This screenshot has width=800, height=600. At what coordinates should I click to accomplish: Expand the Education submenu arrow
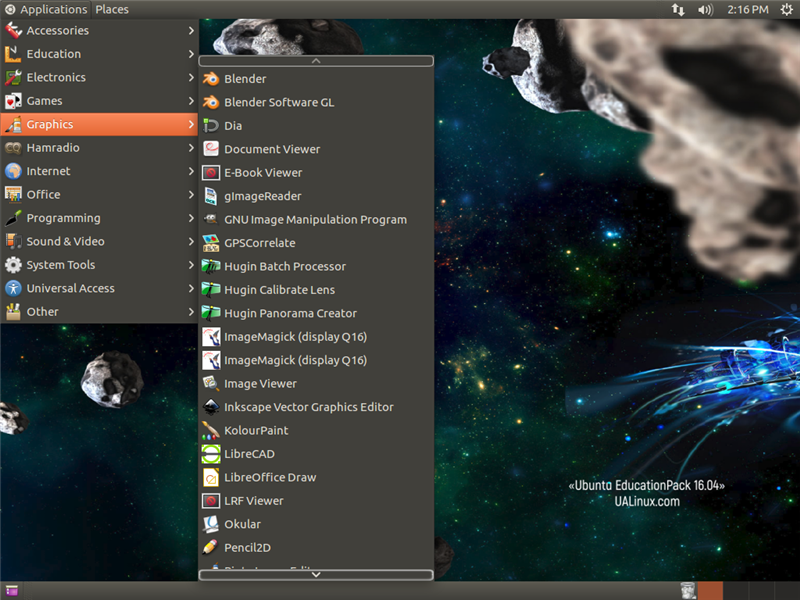point(191,54)
